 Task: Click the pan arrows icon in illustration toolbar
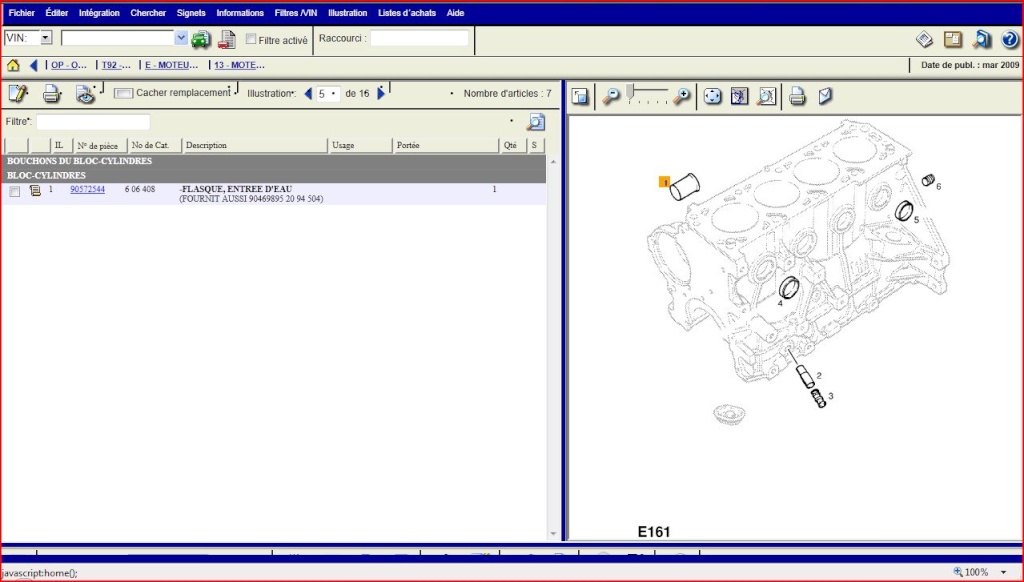[x=712, y=97]
